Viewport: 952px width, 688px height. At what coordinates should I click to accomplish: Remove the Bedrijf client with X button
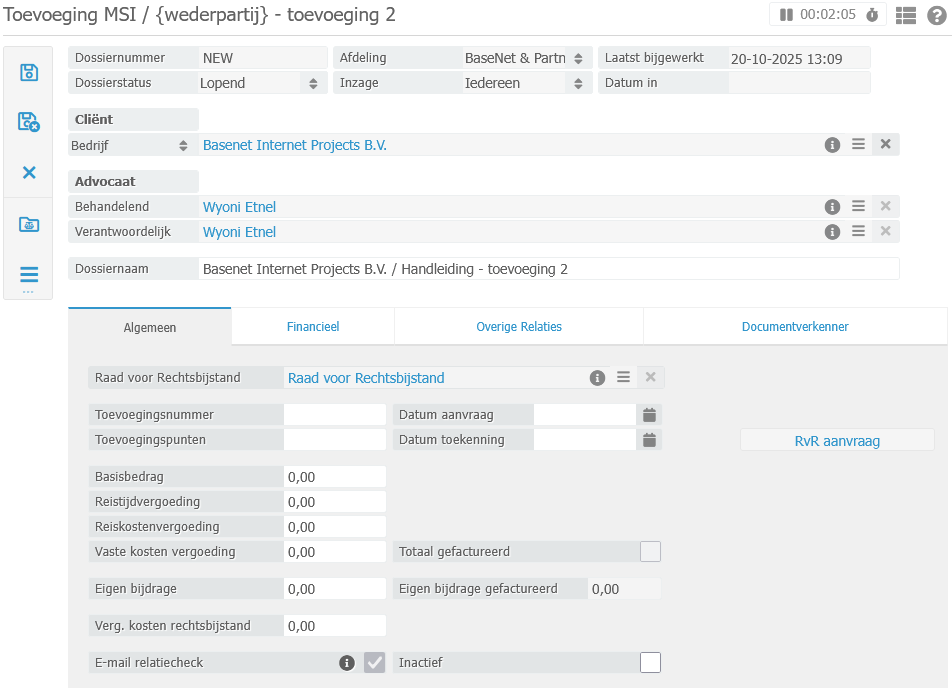coord(885,145)
